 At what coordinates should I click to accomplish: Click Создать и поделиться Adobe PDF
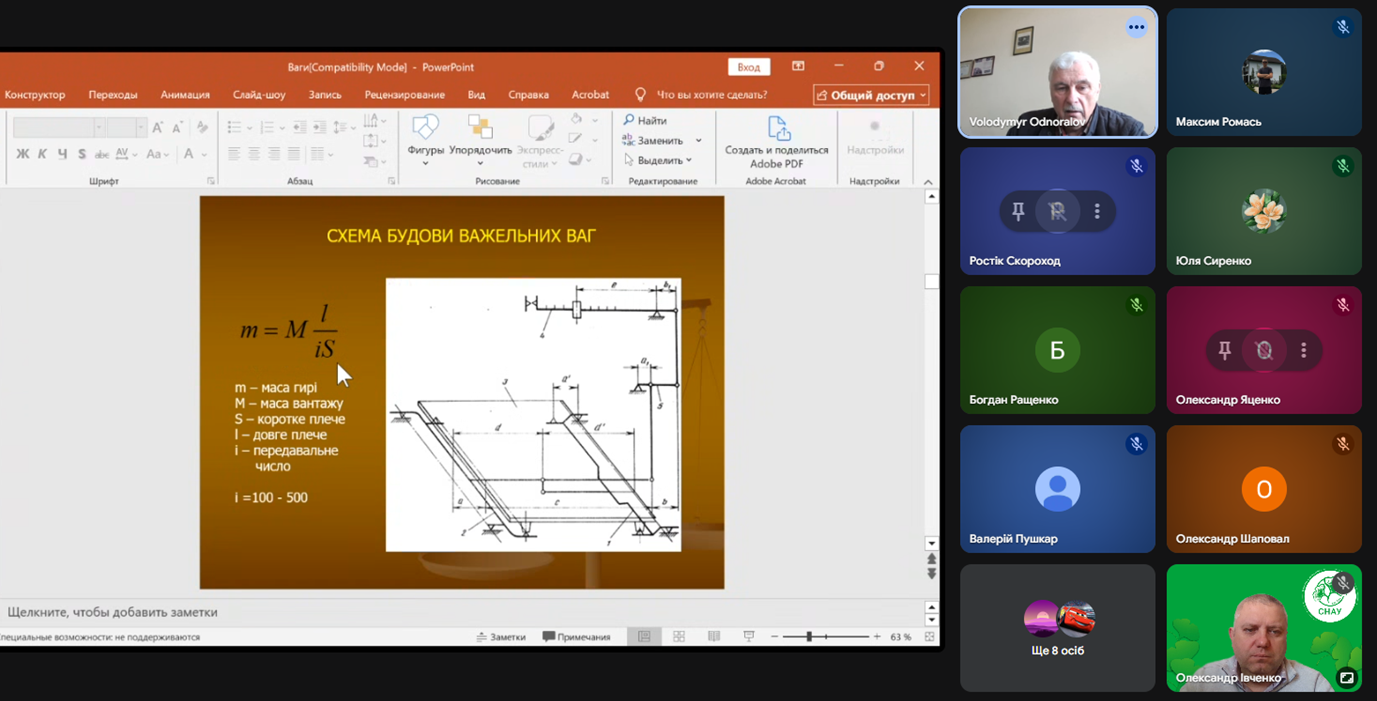[x=777, y=140]
